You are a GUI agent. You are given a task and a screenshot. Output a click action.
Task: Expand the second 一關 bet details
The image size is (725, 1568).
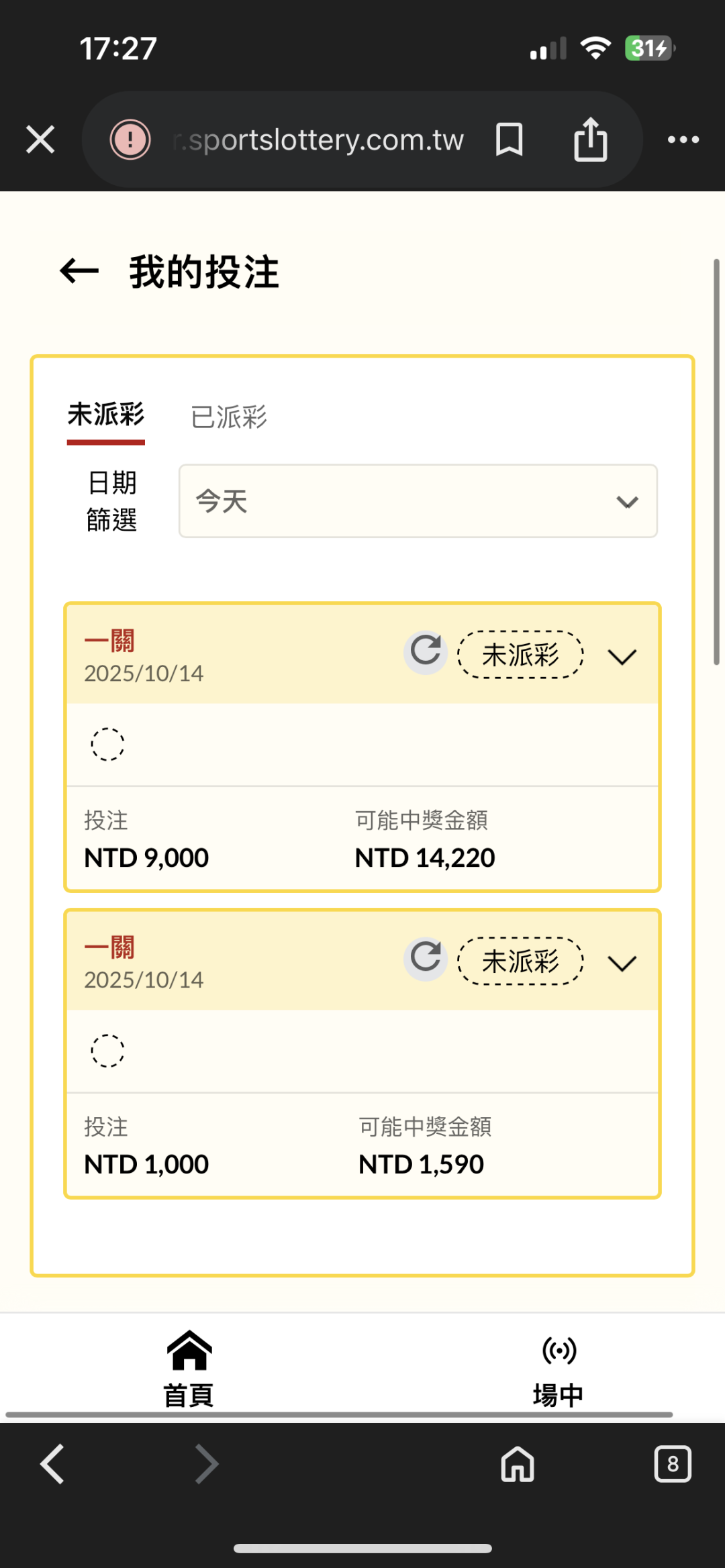coord(622,963)
